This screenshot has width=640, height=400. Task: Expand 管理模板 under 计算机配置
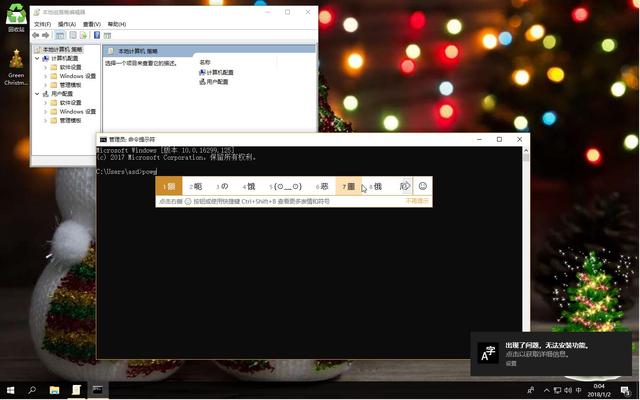point(45,85)
